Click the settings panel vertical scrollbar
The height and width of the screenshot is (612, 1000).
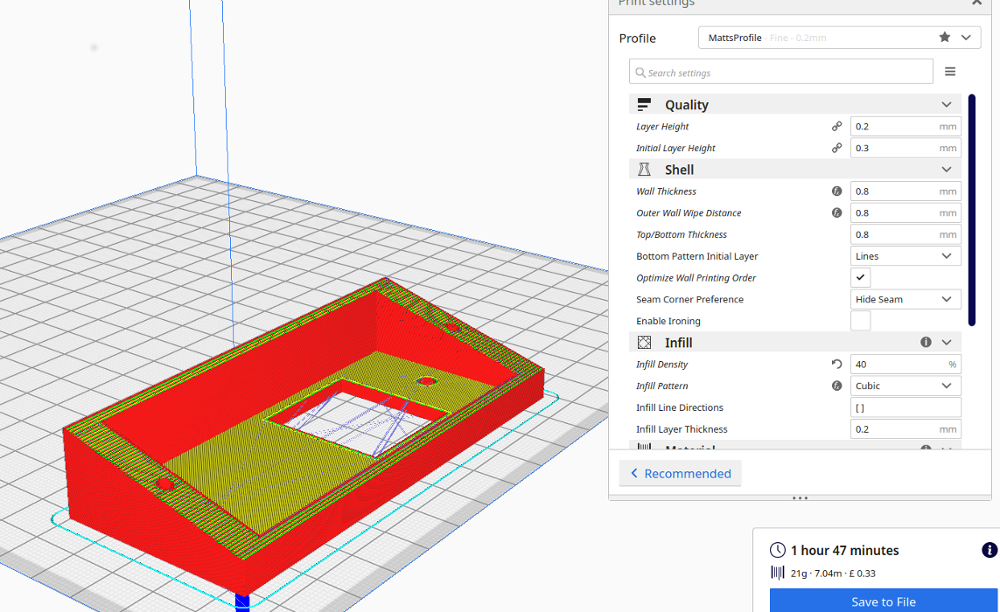971,210
